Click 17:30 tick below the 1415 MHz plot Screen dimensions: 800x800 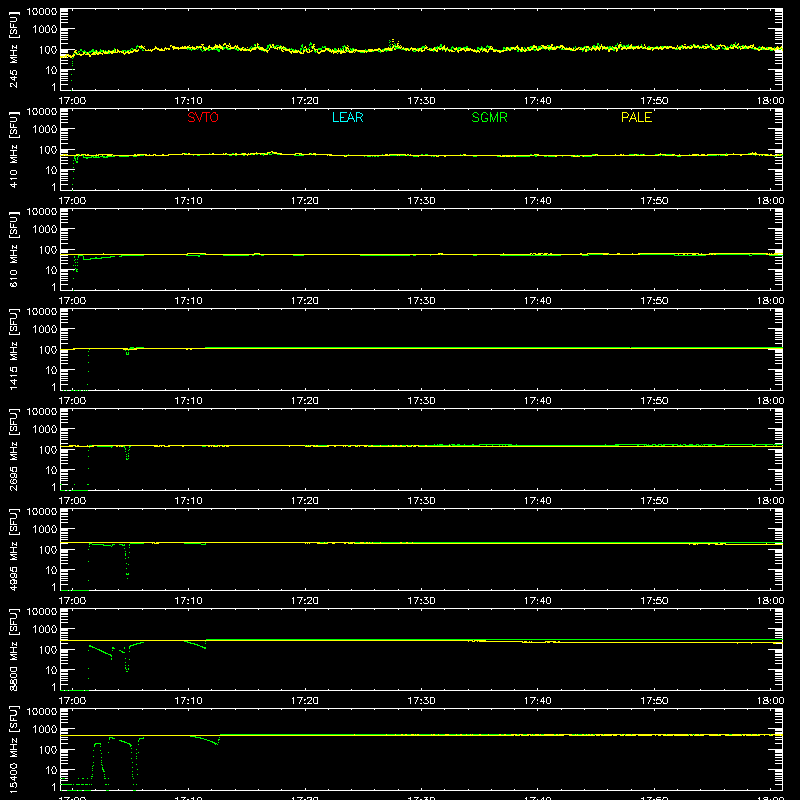tap(421, 401)
